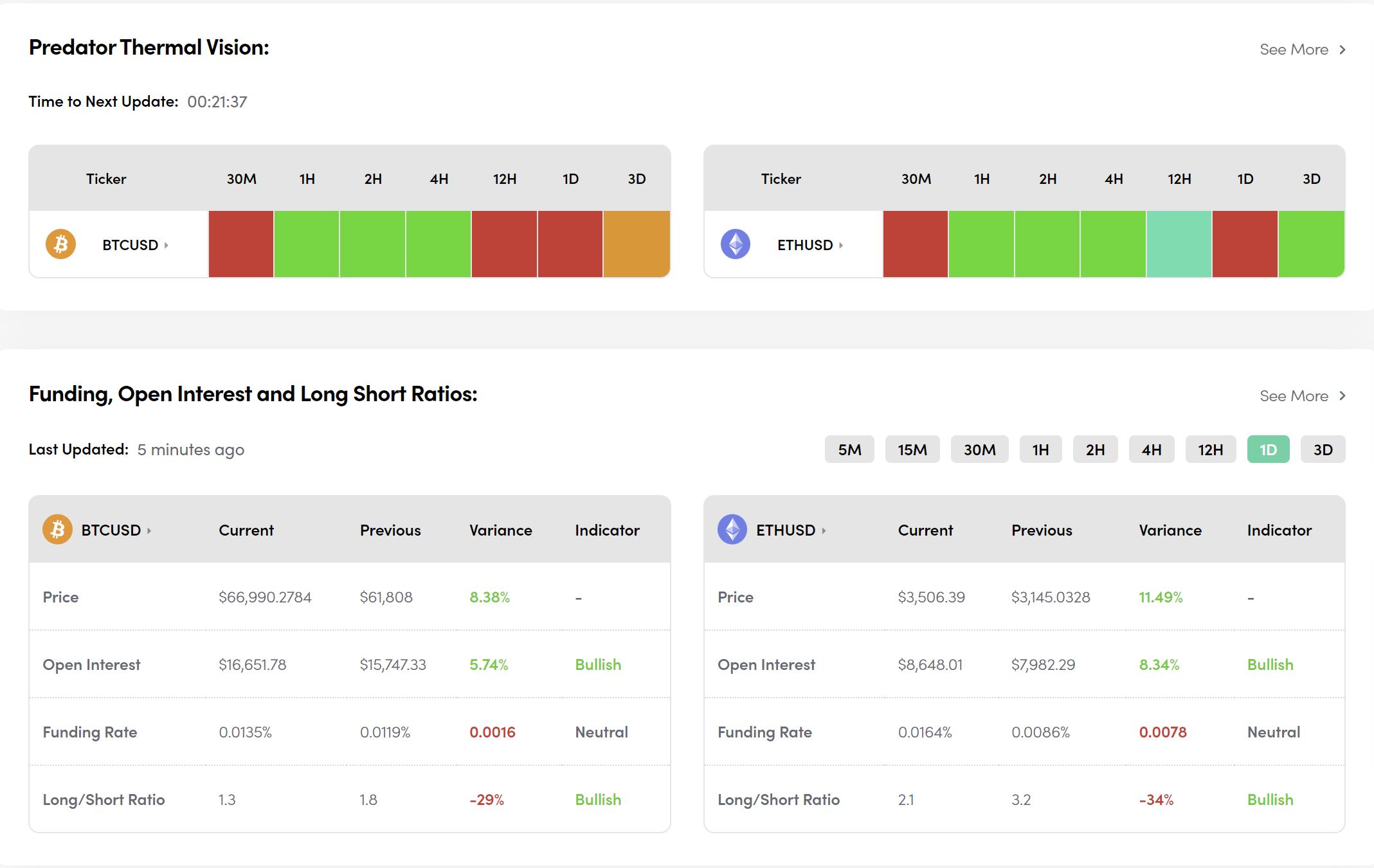The height and width of the screenshot is (868, 1374).
Task: Click the arrow next to ETHUSD in the thermal table
Action: click(841, 246)
